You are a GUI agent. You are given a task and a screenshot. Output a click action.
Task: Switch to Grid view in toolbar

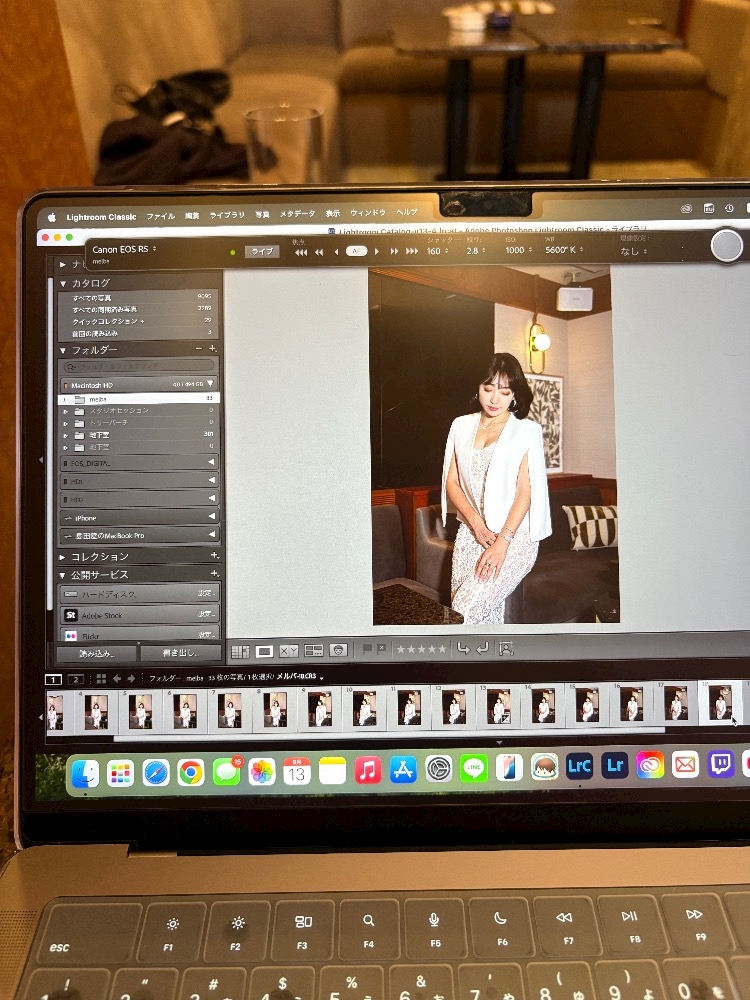[240, 651]
